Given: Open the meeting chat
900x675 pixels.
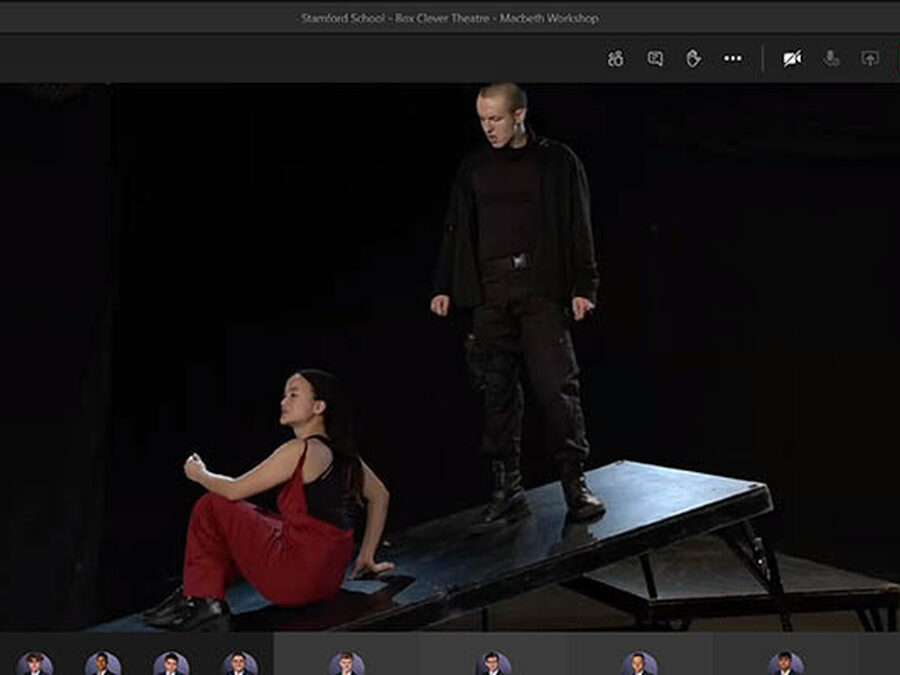Looking at the screenshot, I should [x=655, y=59].
